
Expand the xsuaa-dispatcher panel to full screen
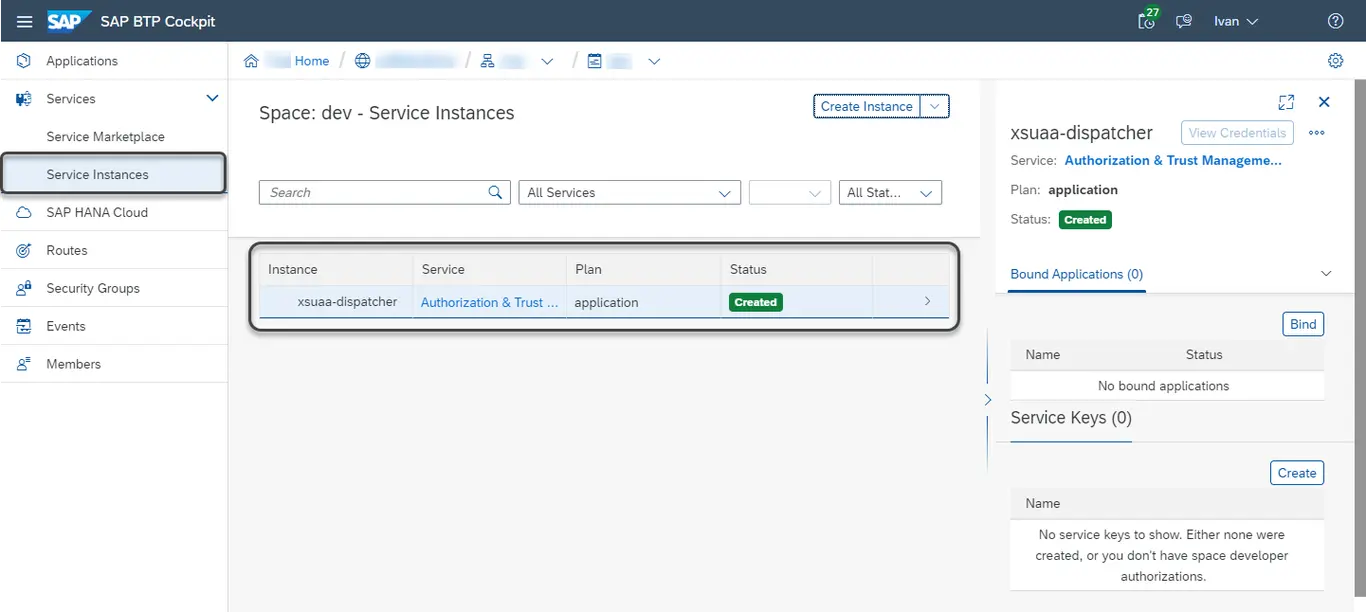coord(1286,102)
